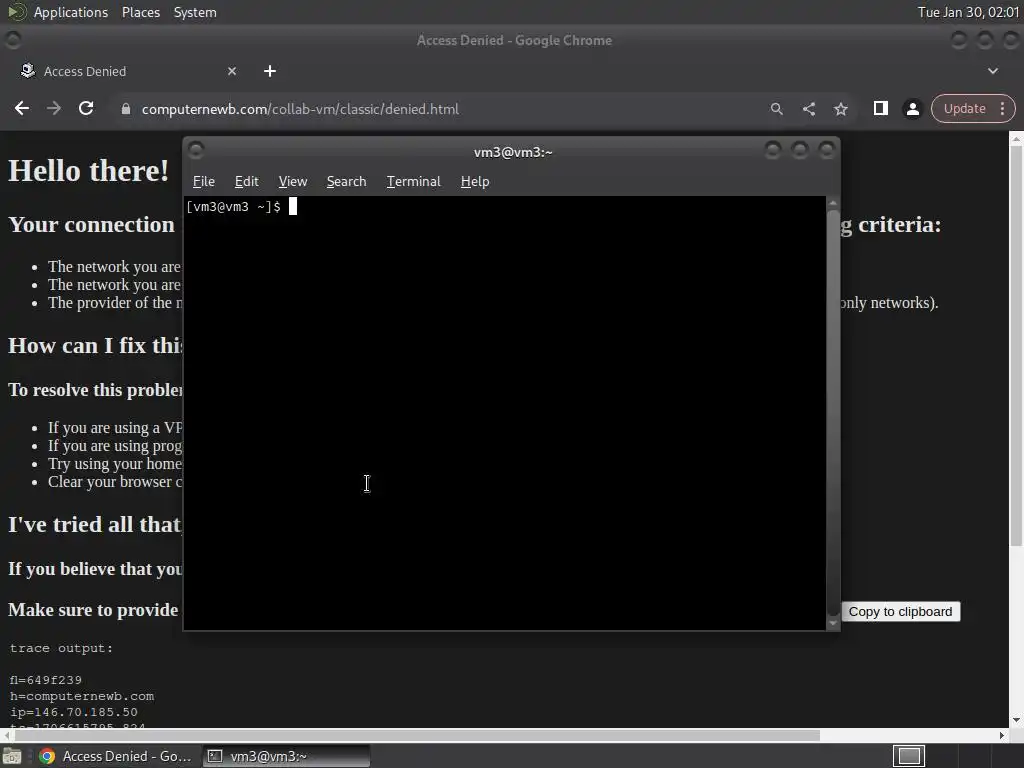Image resolution: width=1024 pixels, height=768 pixels.
Task: Open the Places menu in the top panel
Action: pyautogui.click(x=140, y=12)
